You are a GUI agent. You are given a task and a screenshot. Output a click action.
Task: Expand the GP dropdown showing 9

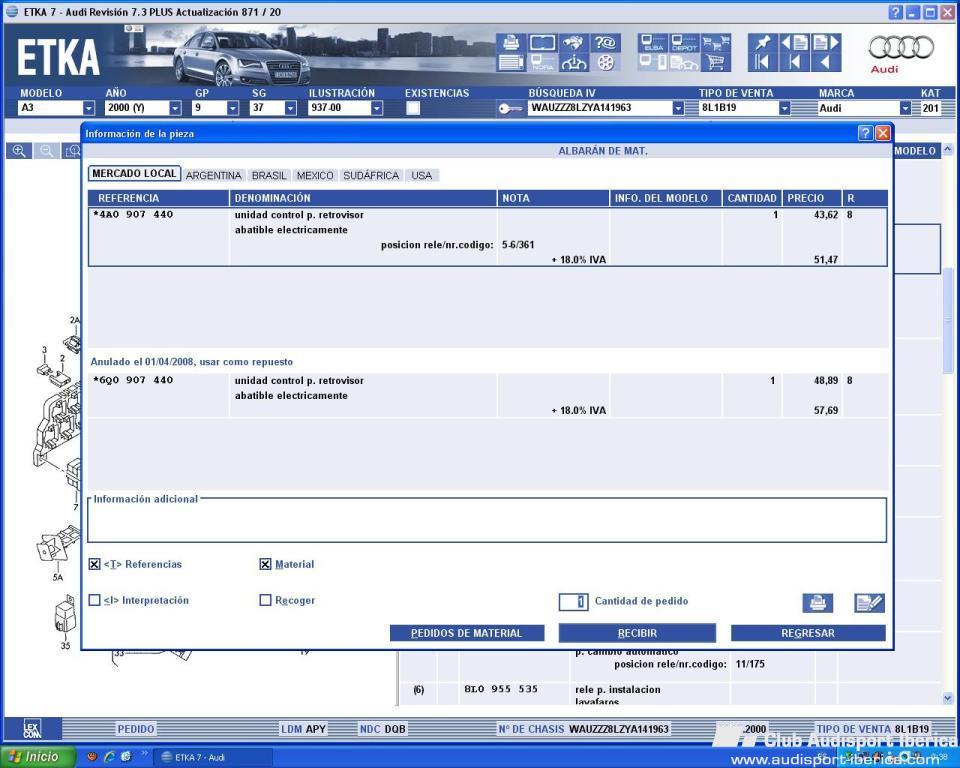(233, 108)
